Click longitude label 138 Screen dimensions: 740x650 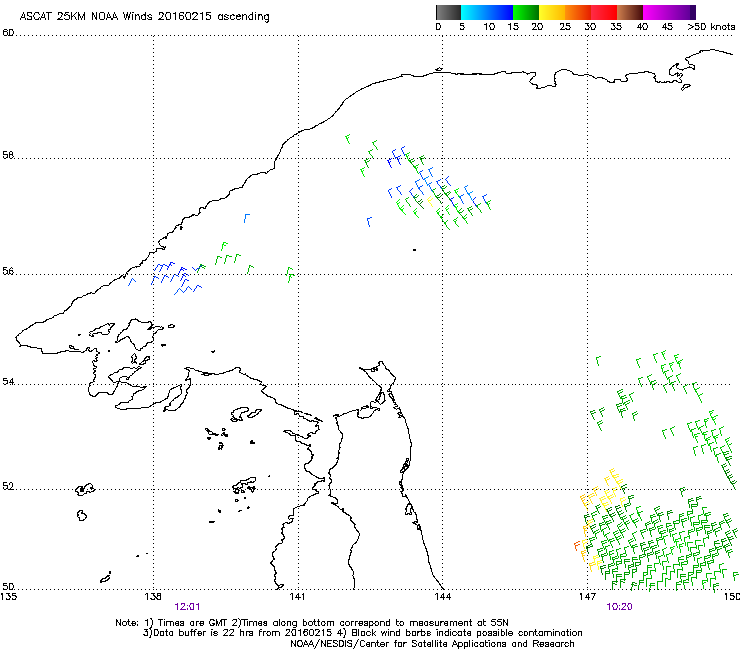pos(153,597)
